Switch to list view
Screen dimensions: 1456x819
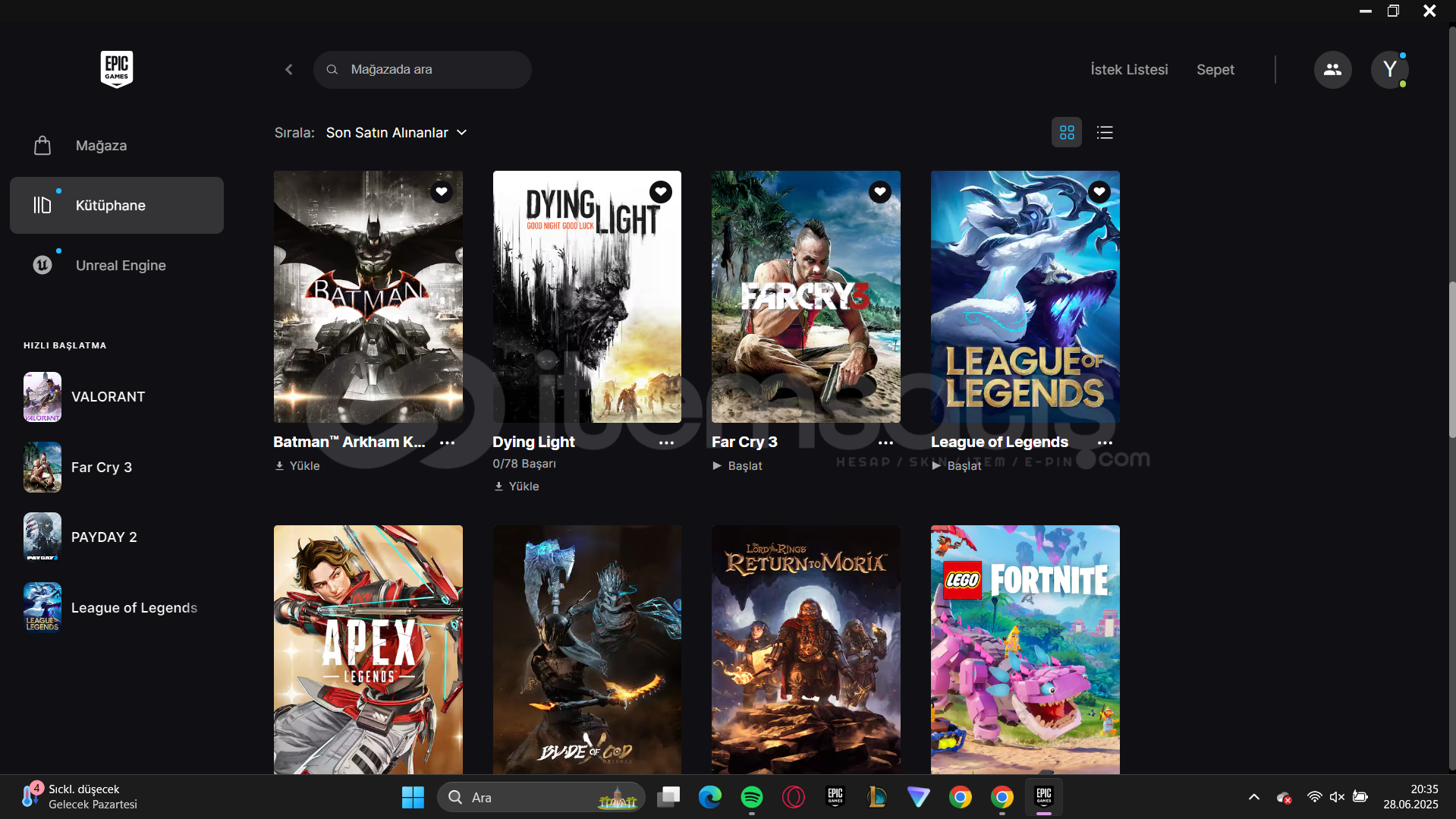pyautogui.click(x=1105, y=133)
